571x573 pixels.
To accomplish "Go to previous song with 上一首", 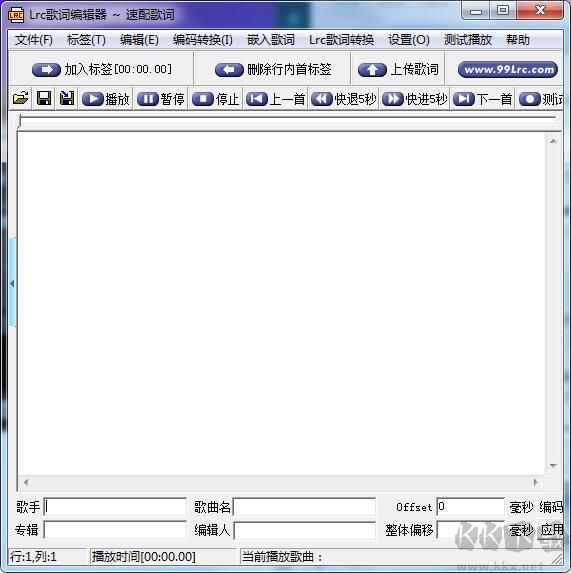I will [x=276, y=99].
